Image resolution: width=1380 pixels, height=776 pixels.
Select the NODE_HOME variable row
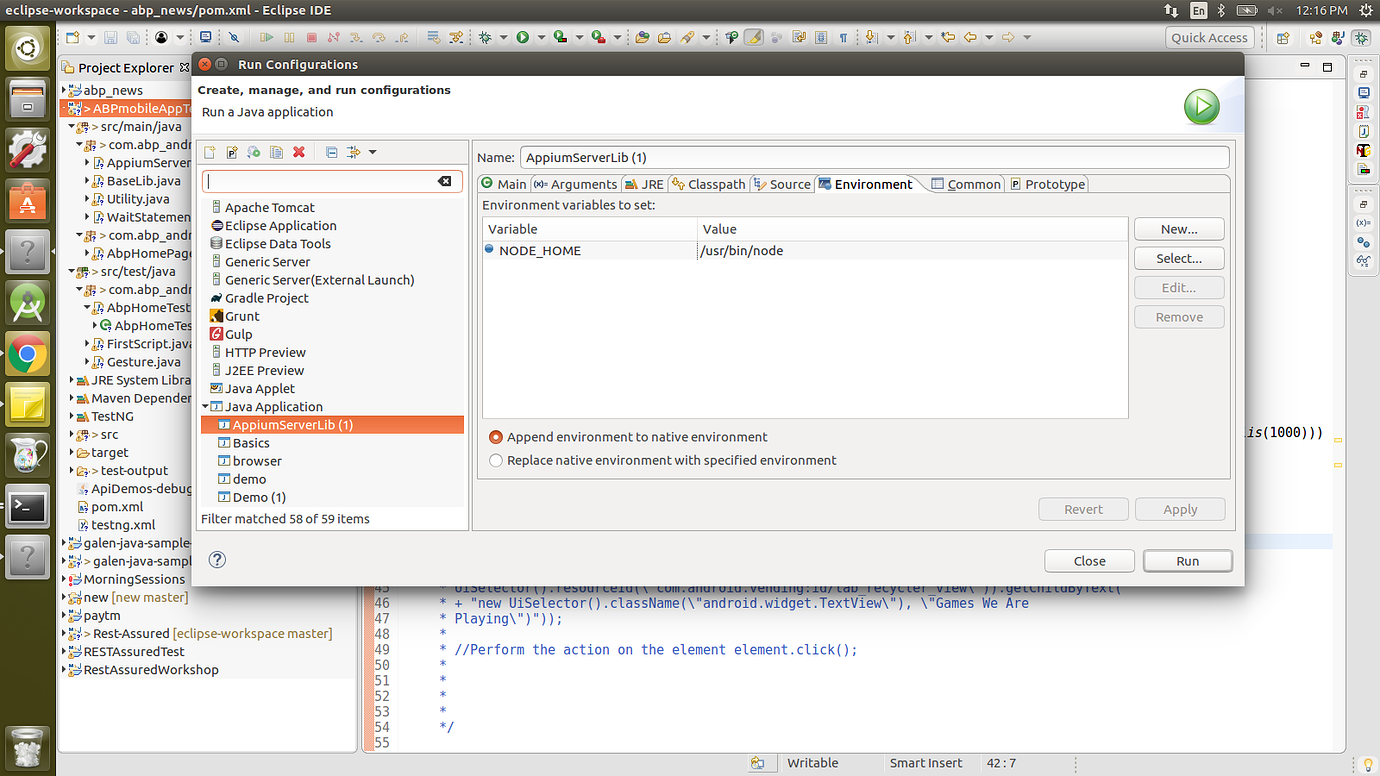pos(805,250)
